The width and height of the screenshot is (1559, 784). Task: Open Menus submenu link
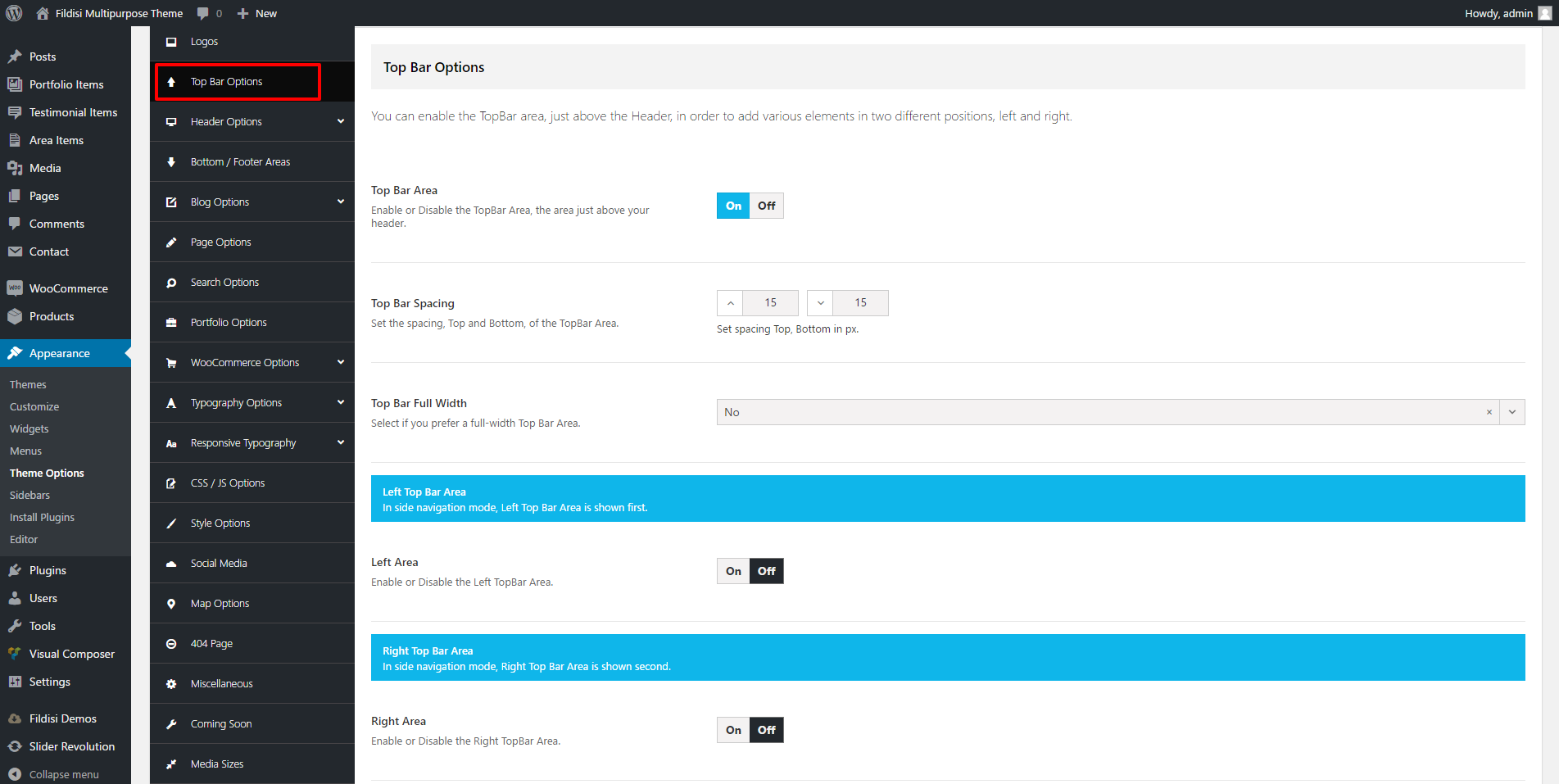25,451
